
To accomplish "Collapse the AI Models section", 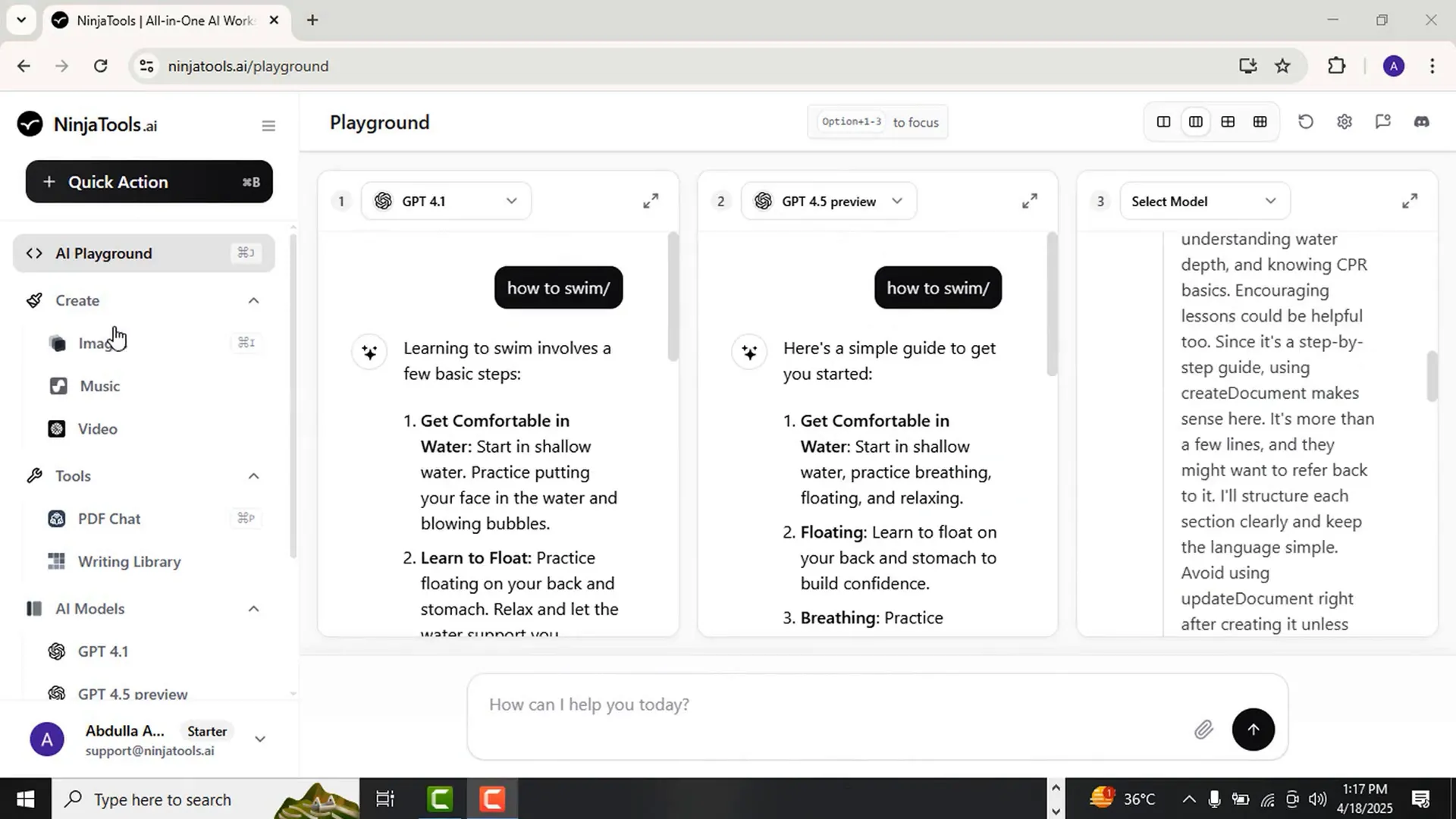I will coord(253,609).
